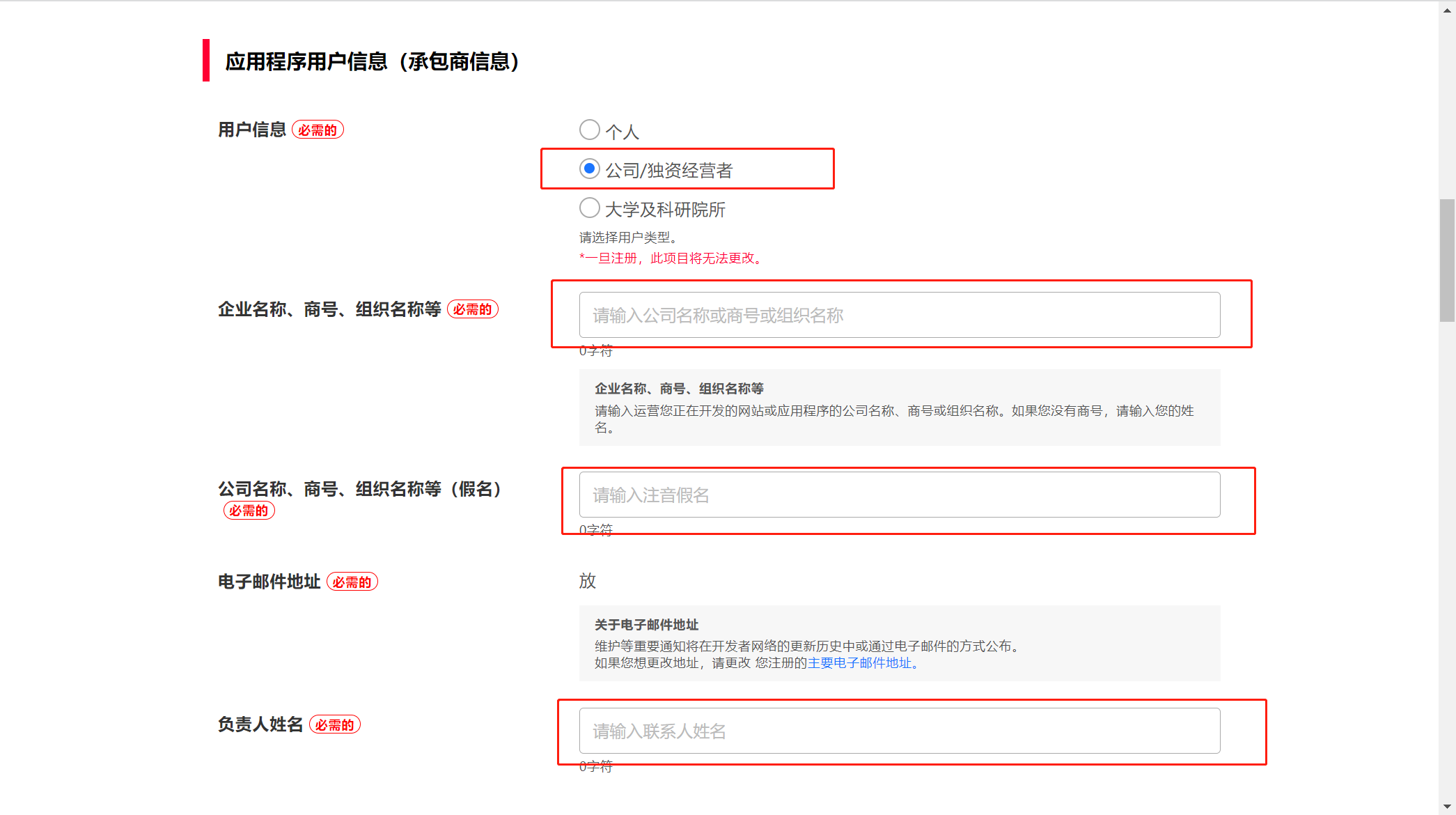
Task: Click the 必需的 badge beside 用户信息
Action: pyautogui.click(x=318, y=130)
